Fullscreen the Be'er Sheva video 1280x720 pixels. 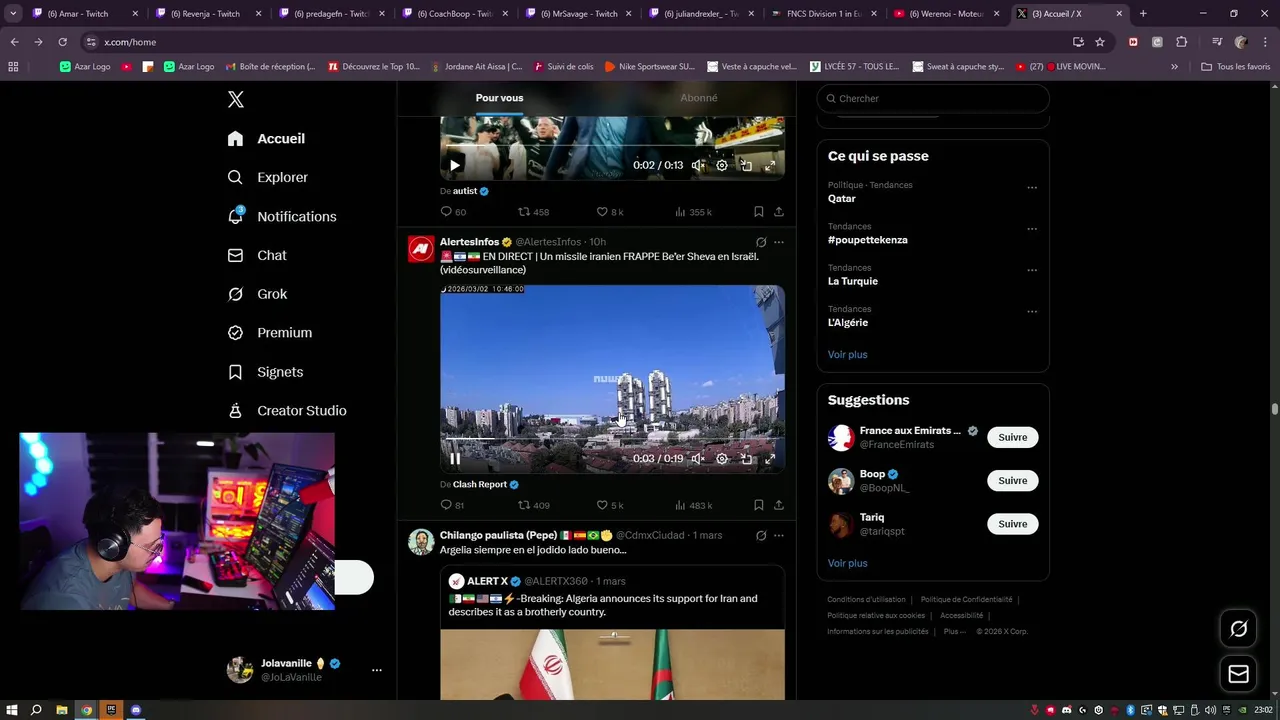point(770,459)
